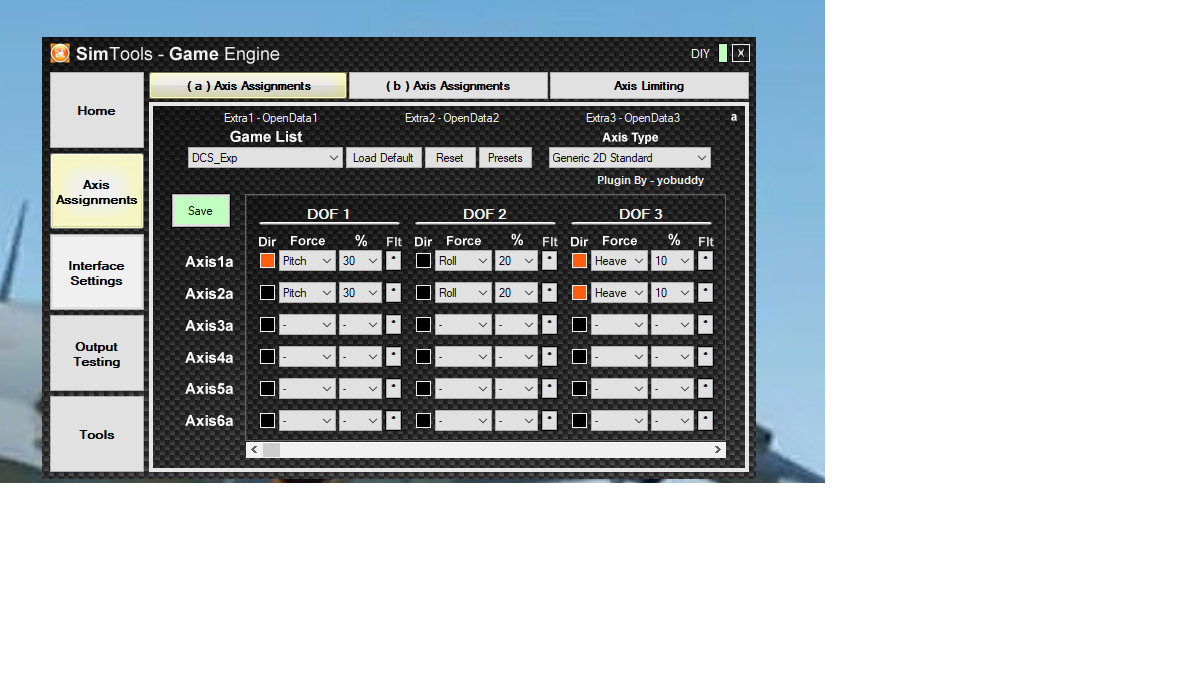Click the Plugin By - yobuddy text
1200x684 pixels.
pos(650,180)
